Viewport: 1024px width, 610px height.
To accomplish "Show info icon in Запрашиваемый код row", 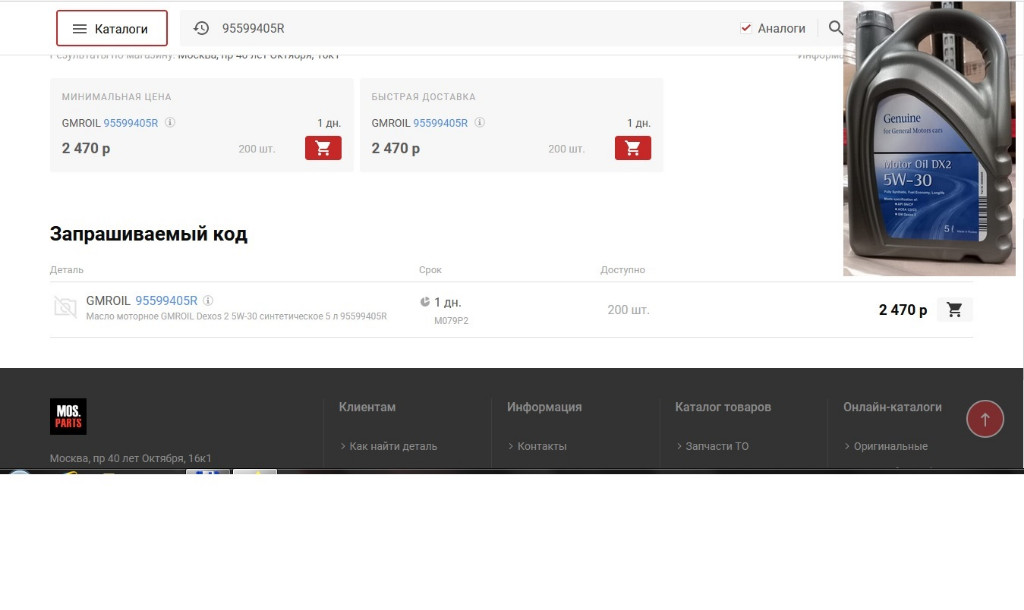I will click(x=208, y=300).
